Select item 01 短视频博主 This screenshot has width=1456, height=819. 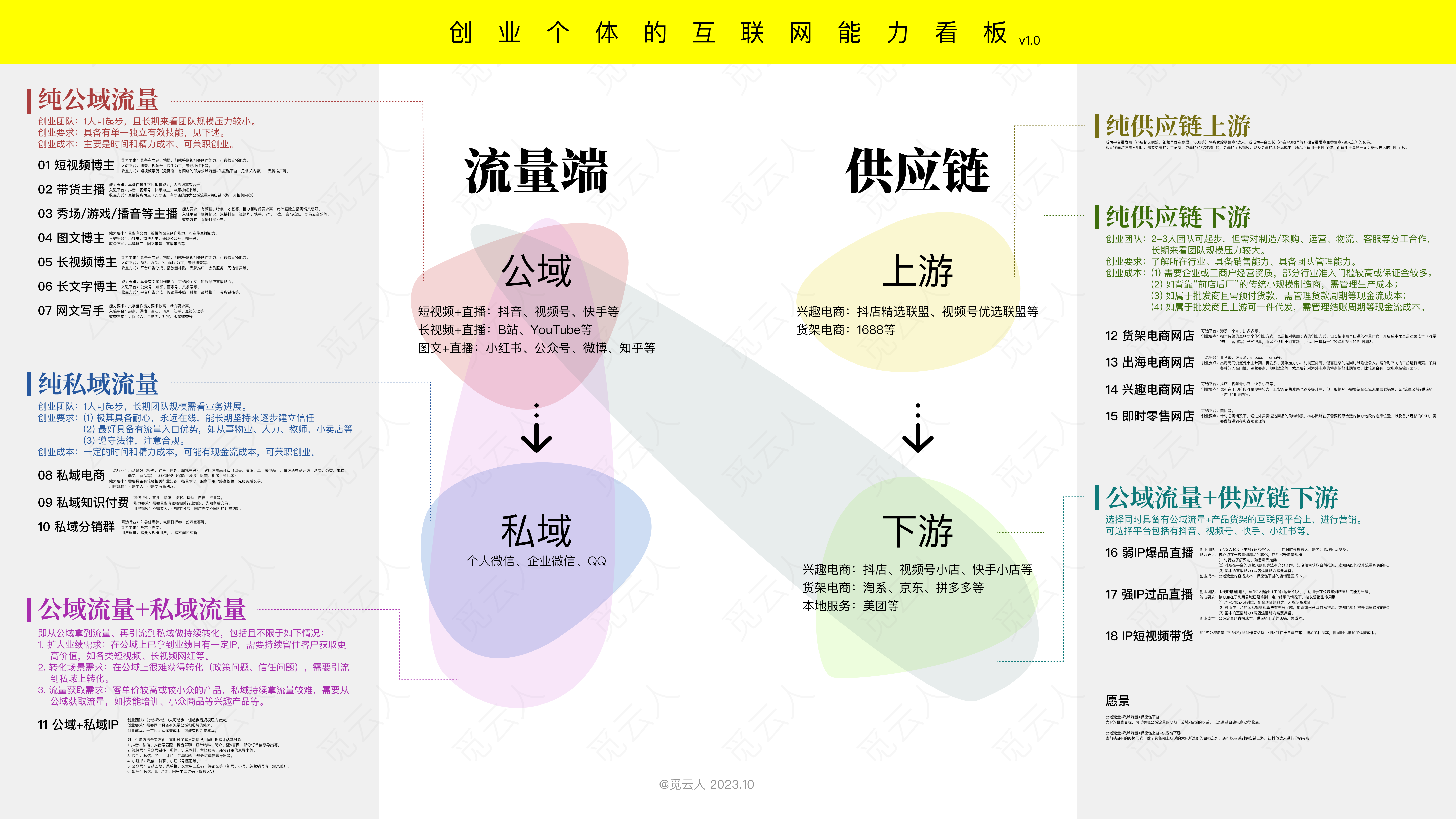coord(76,165)
